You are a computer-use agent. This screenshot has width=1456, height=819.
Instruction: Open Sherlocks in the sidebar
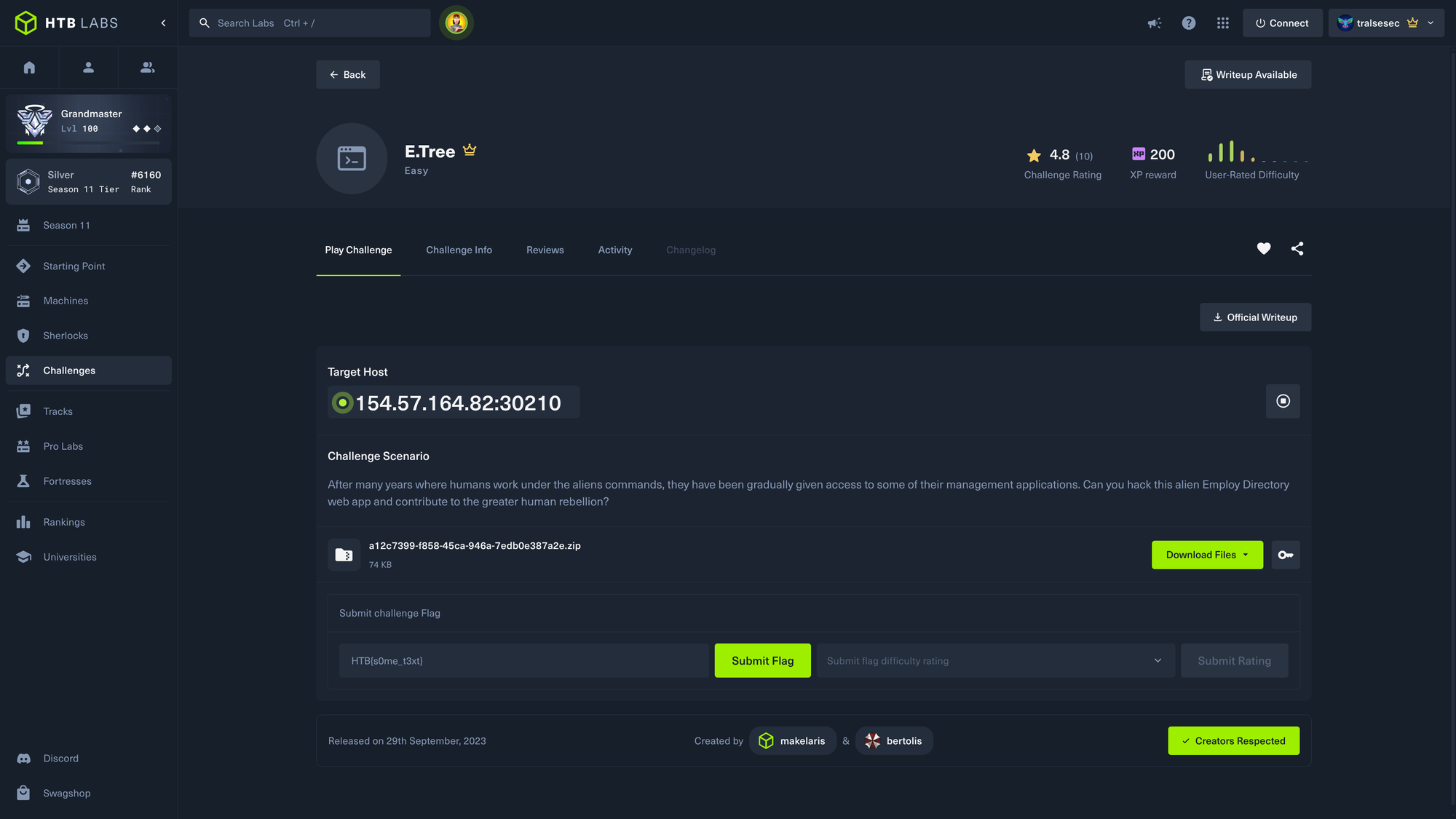coord(89,336)
